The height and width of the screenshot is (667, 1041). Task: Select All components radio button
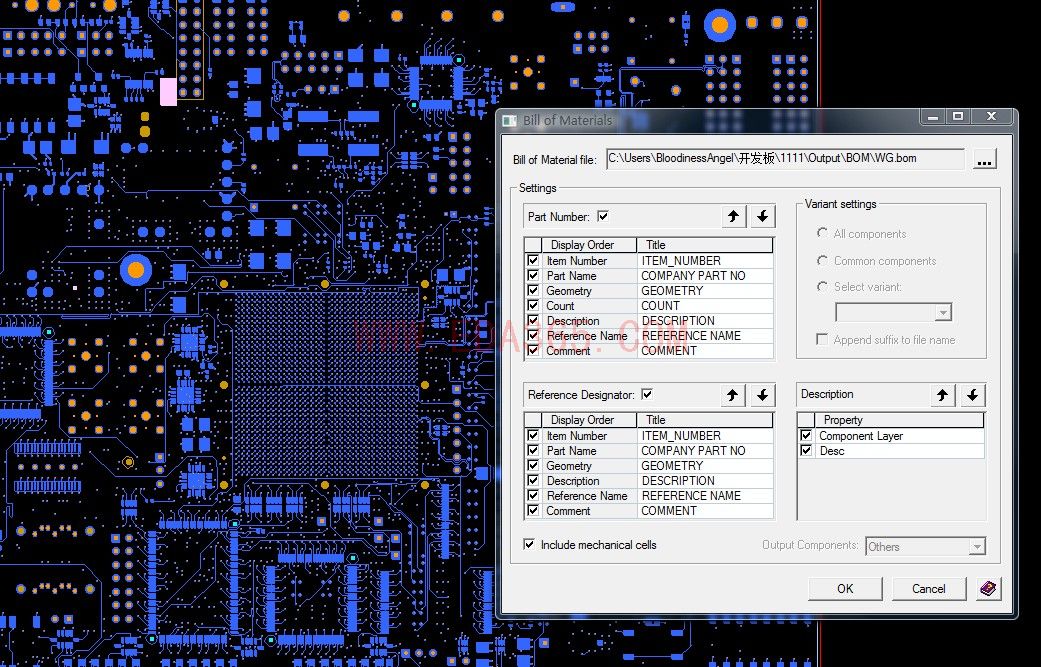[823, 233]
